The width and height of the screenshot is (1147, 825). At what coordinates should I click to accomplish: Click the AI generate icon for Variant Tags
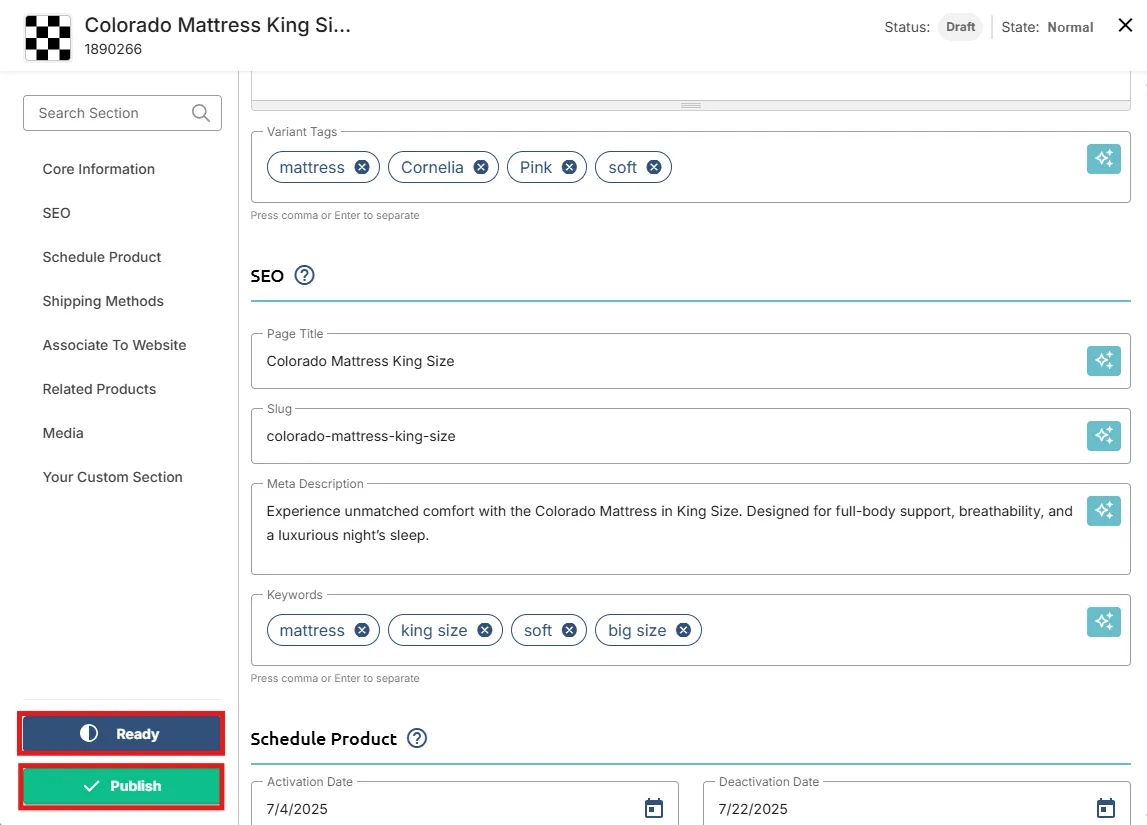(1103, 159)
